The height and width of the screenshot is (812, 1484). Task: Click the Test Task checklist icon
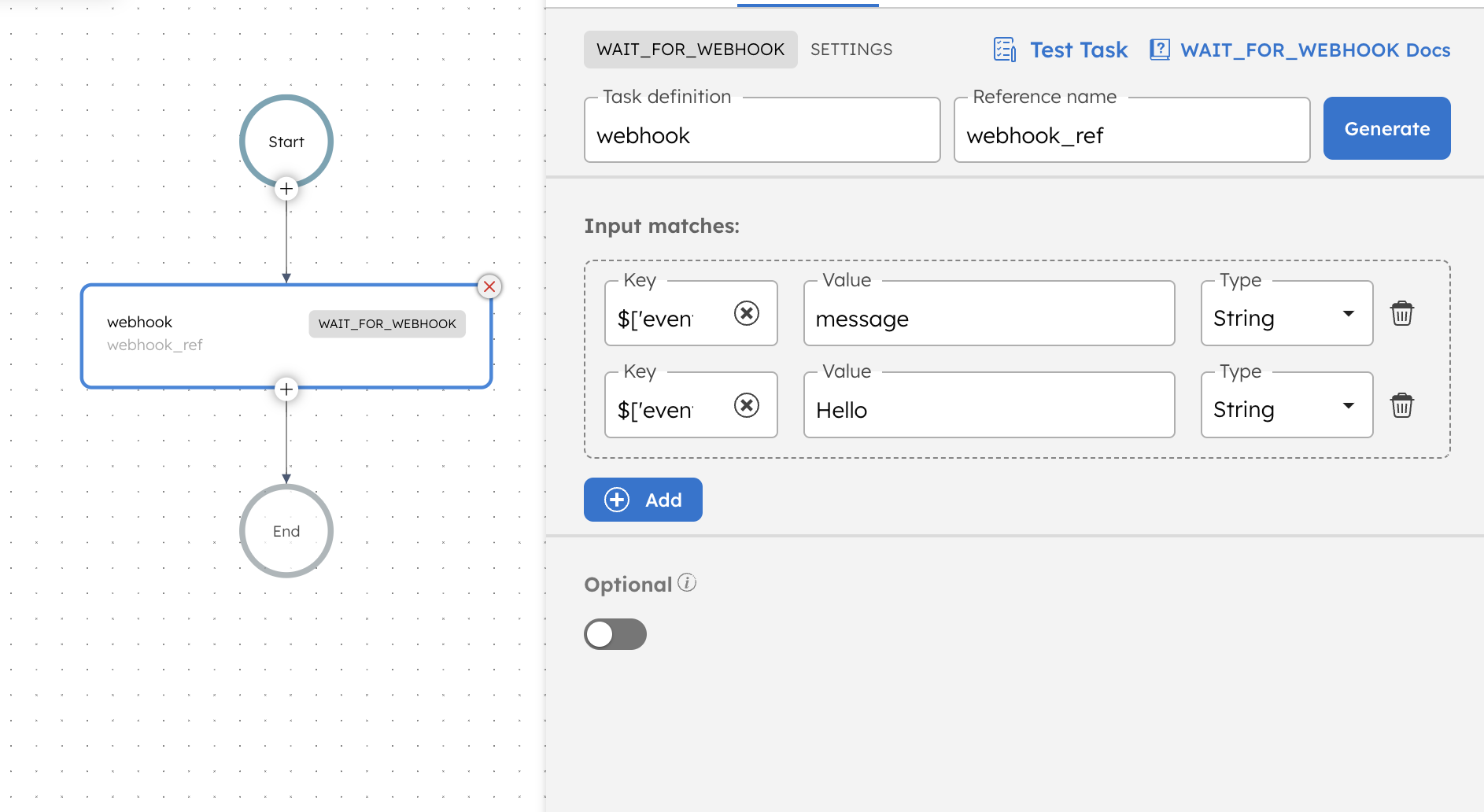tap(1005, 50)
